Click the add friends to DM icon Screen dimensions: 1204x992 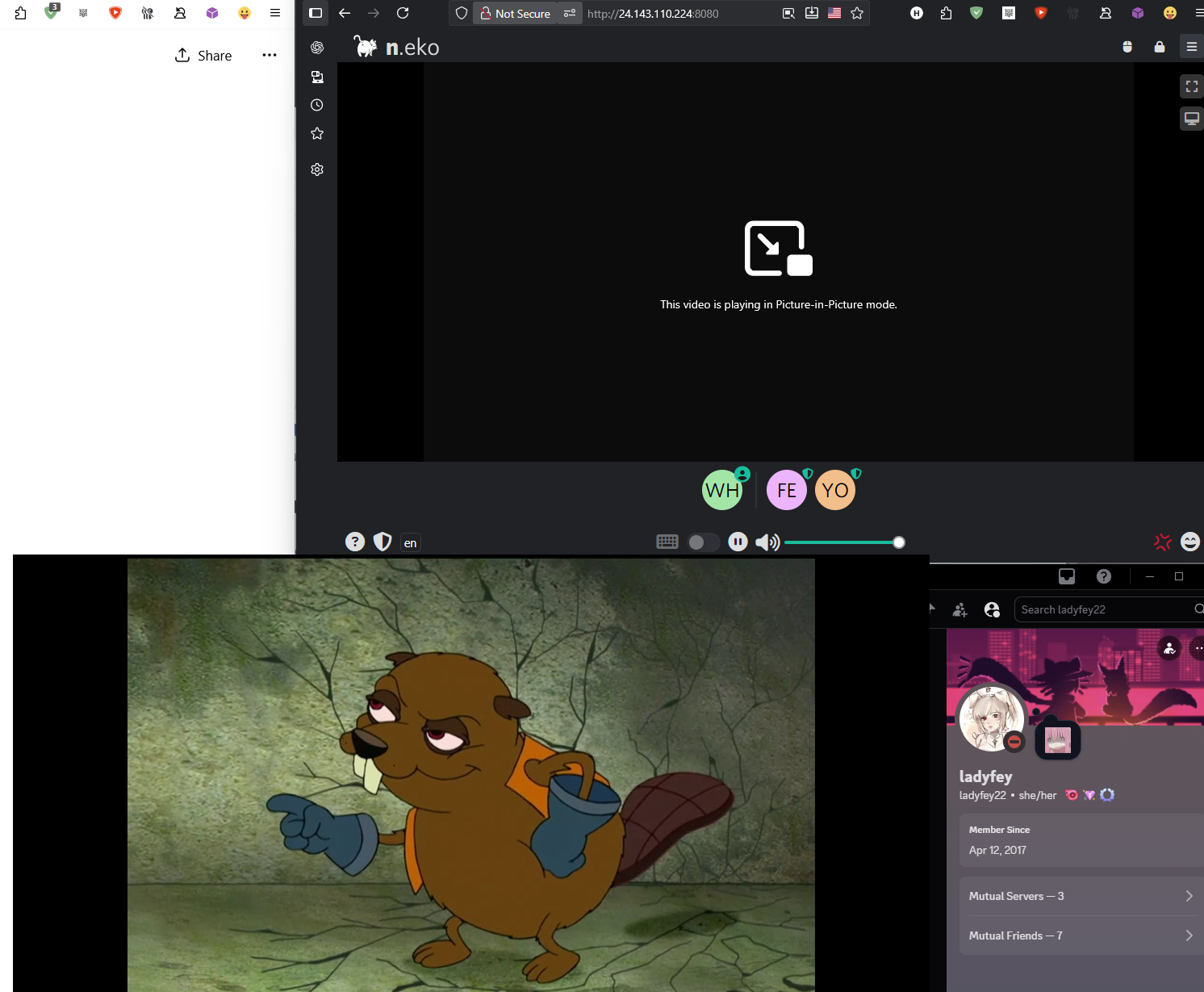[x=959, y=610]
